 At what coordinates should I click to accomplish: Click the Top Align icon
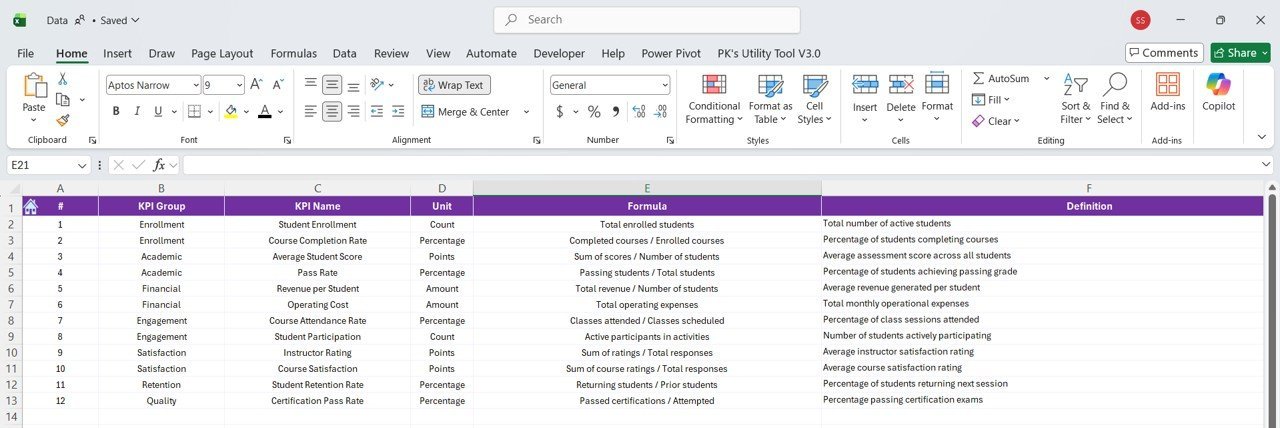pos(311,85)
